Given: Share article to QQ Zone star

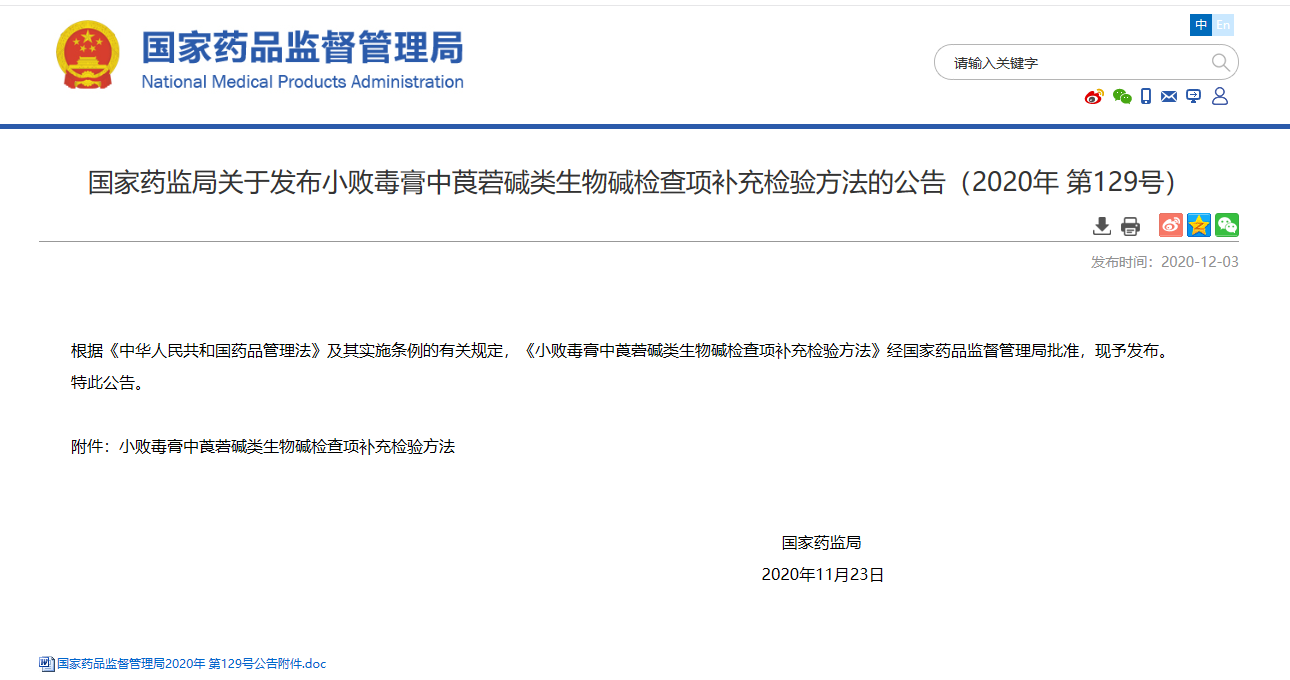Looking at the screenshot, I should [x=1199, y=225].
